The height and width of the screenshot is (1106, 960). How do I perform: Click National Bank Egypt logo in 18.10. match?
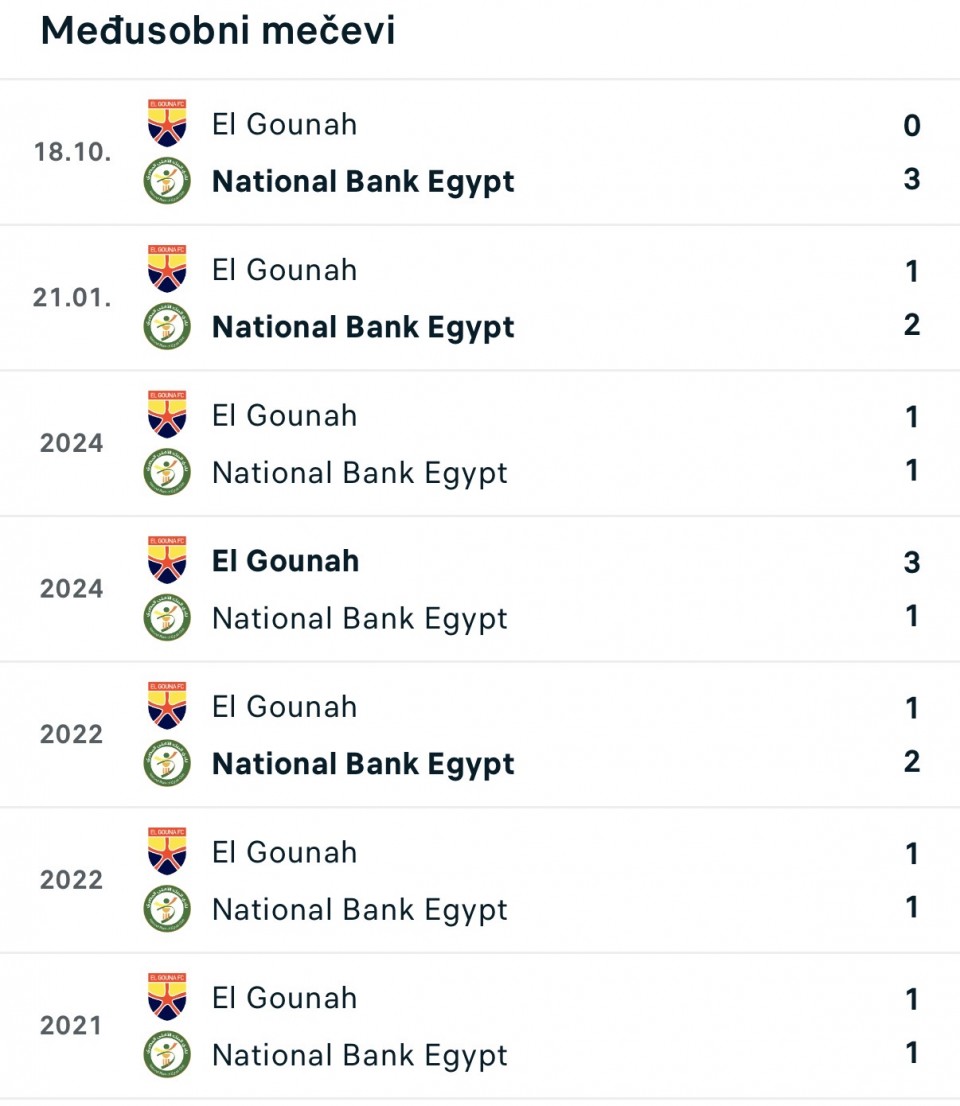(x=167, y=182)
